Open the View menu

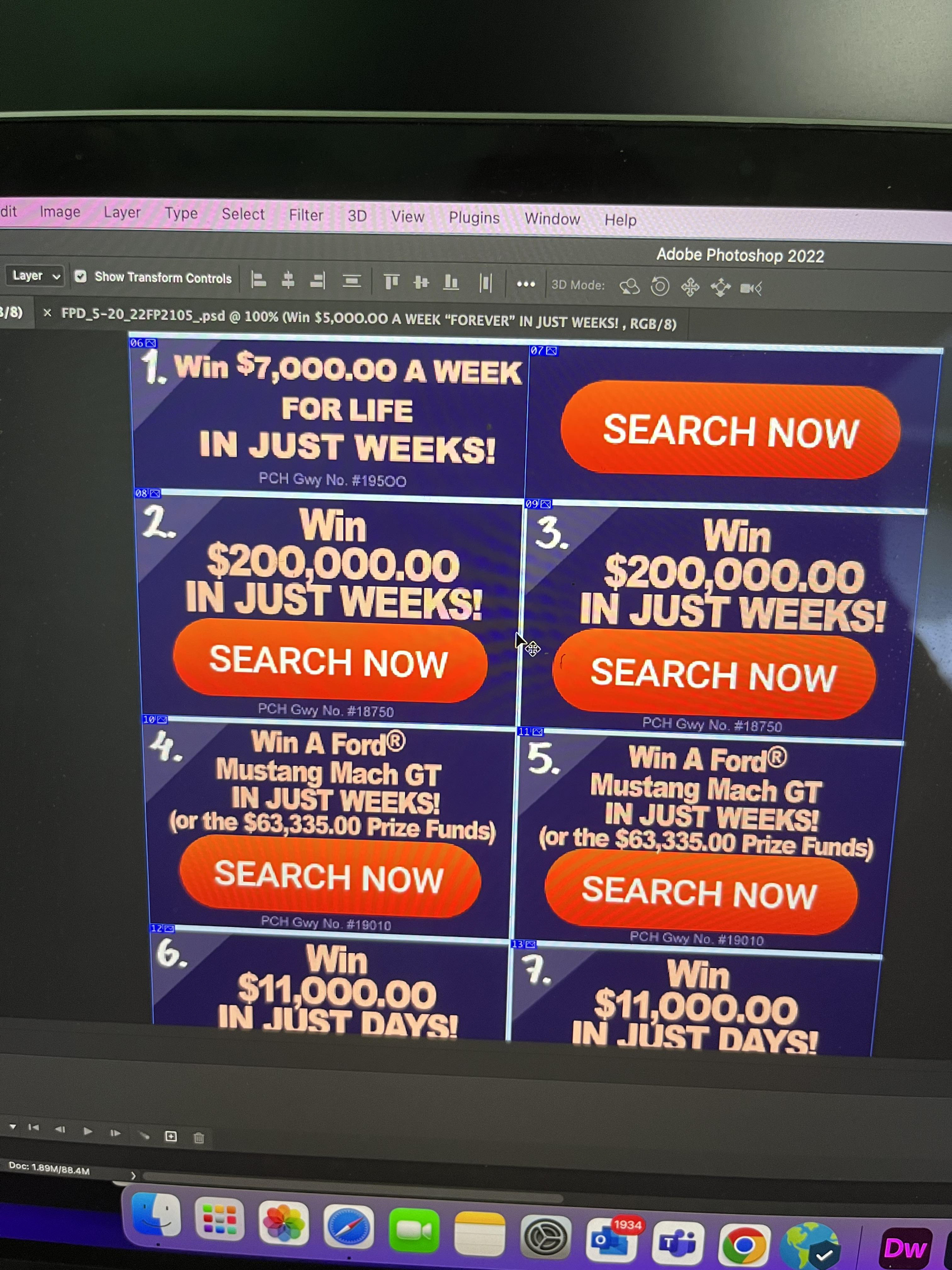(x=408, y=216)
